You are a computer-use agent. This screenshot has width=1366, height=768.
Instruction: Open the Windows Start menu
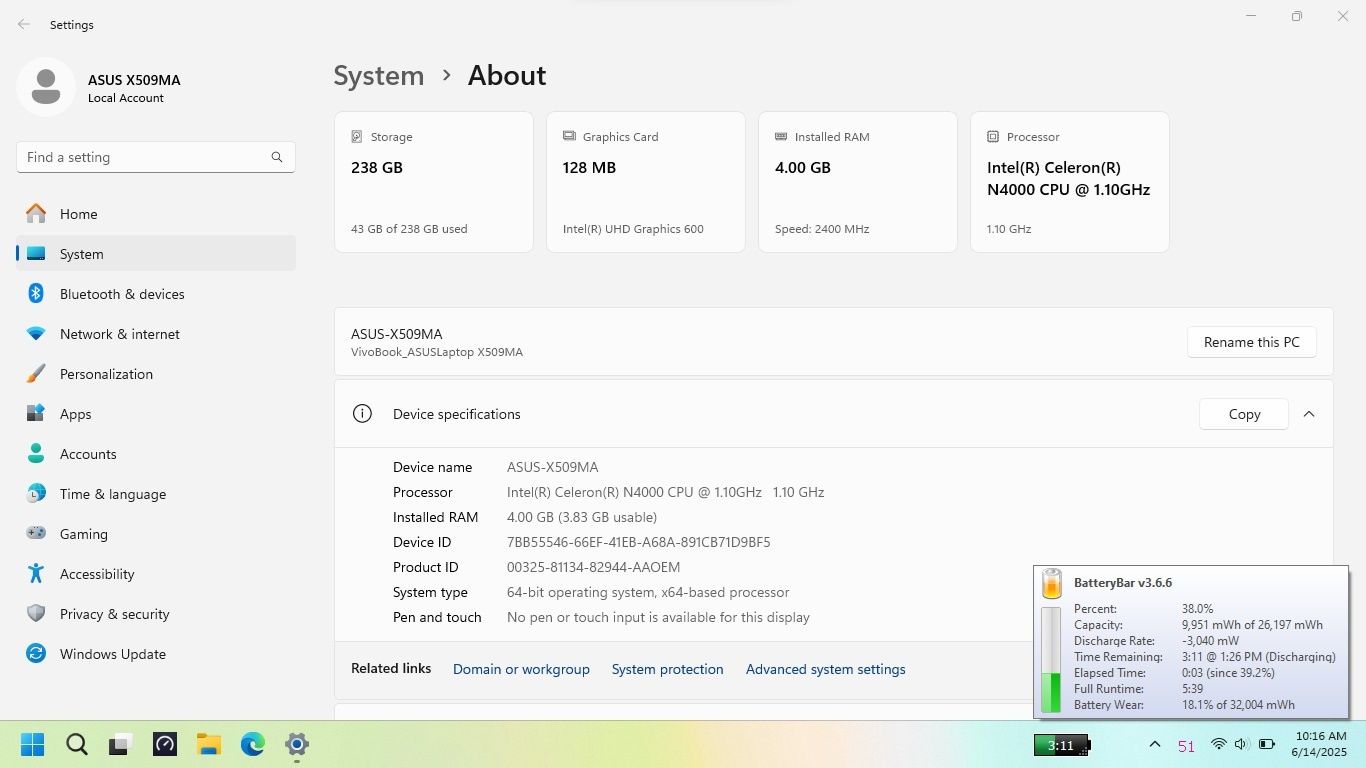tap(32, 745)
